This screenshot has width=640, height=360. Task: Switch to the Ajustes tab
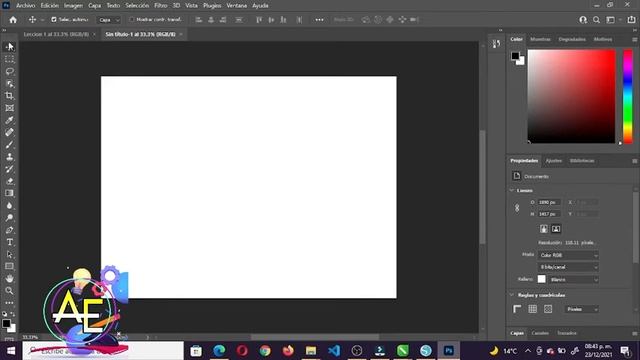pos(553,161)
